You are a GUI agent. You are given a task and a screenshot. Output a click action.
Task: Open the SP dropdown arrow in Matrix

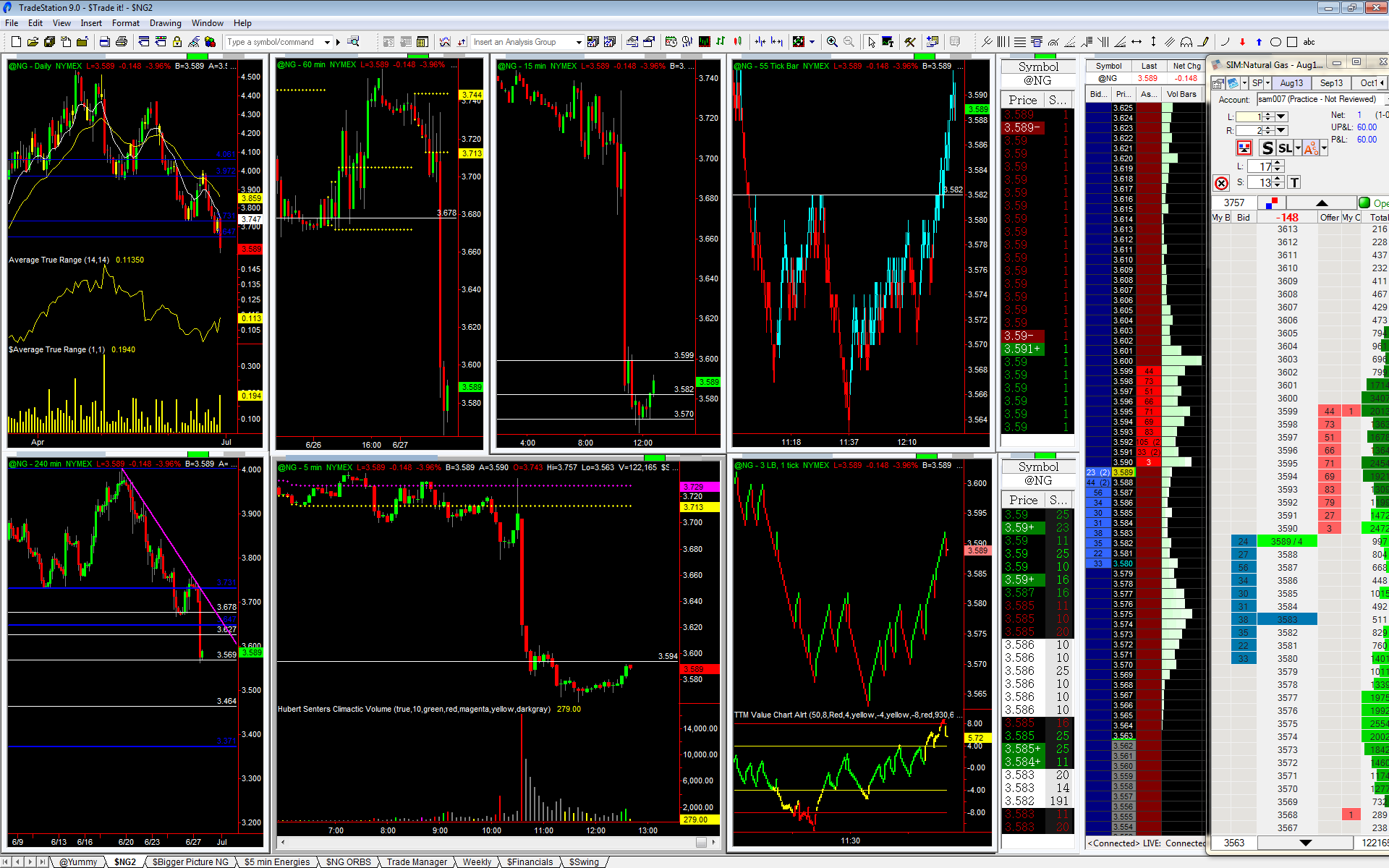(1268, 83)
